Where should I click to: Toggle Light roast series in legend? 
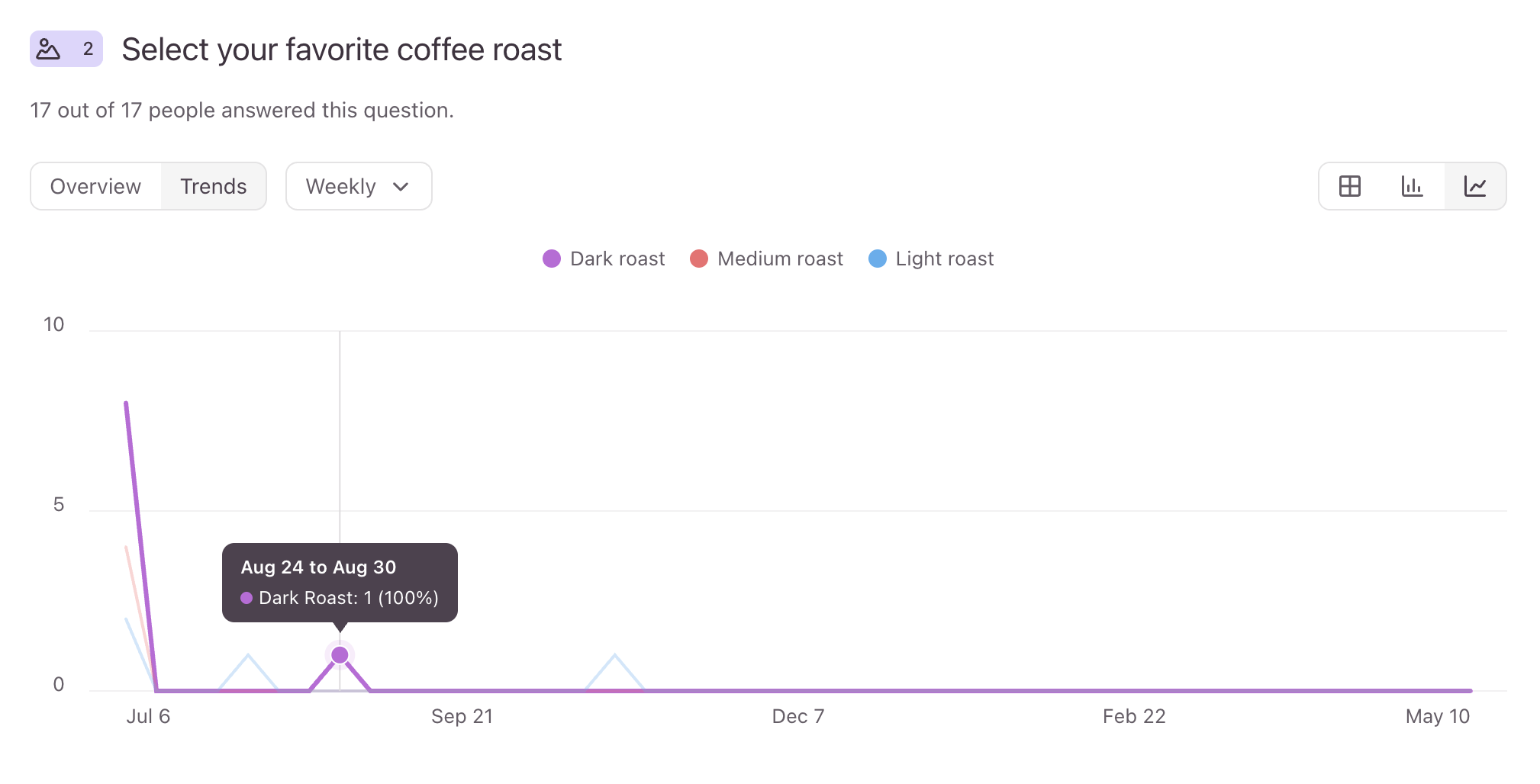coord(931,259)
